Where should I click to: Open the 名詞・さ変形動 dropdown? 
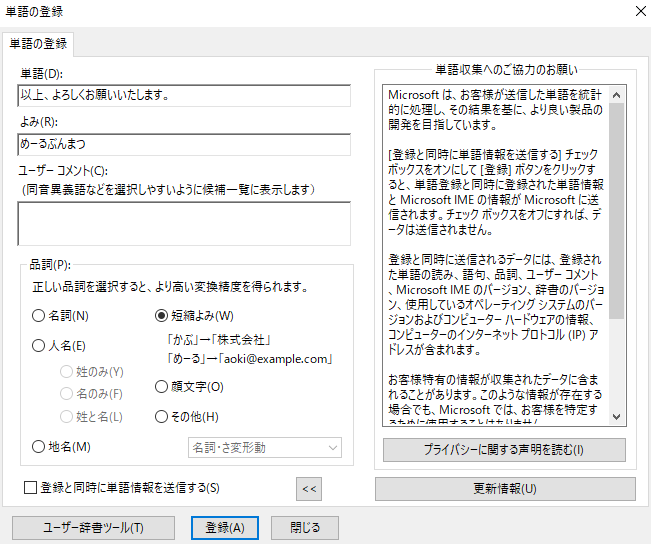point(265,448)
